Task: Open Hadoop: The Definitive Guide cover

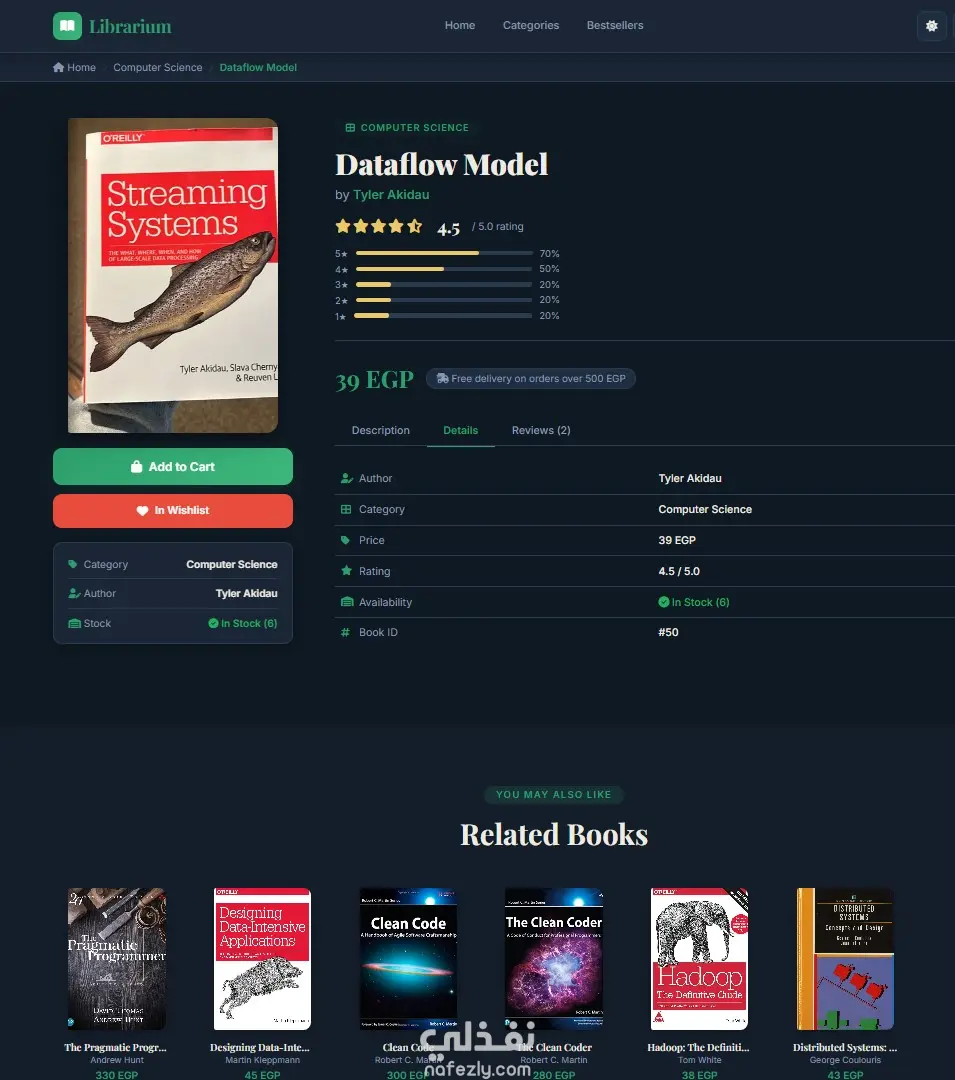Action: (x=700, y=959)
